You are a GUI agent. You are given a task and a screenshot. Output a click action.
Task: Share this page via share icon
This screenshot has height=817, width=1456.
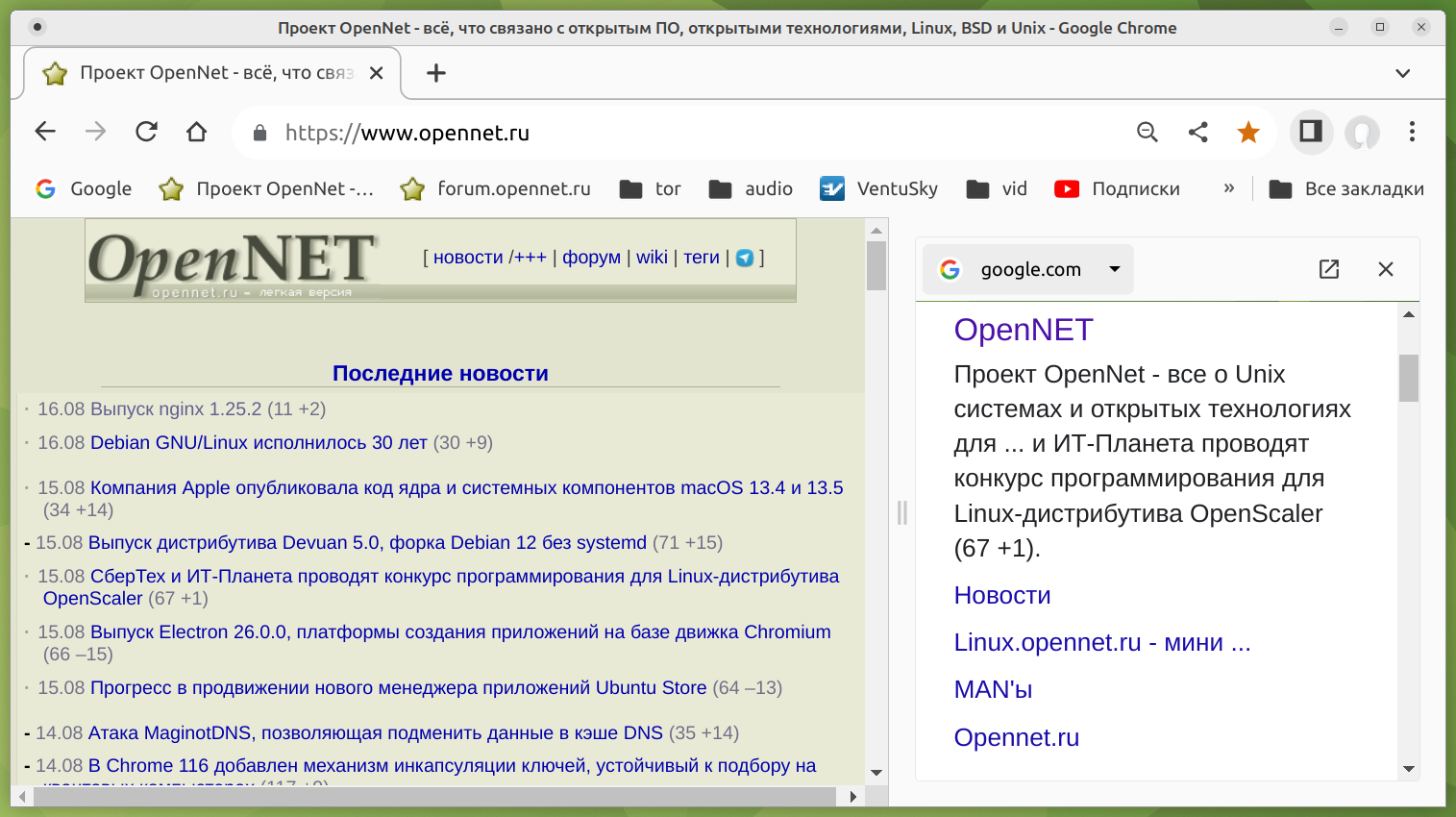coord(1197,132)
